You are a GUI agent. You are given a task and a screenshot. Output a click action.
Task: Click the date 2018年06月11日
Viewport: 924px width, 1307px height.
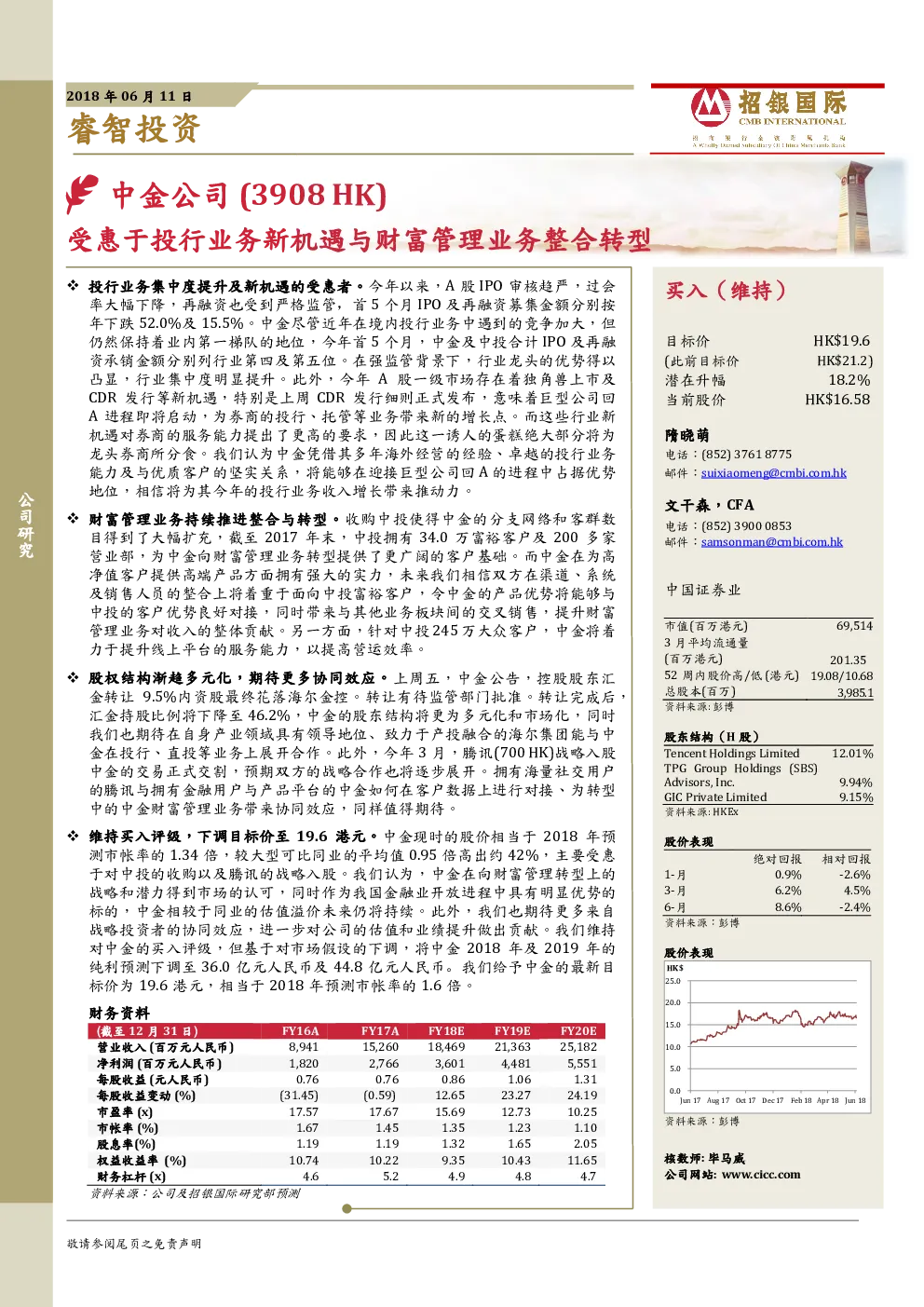point(129,96)
